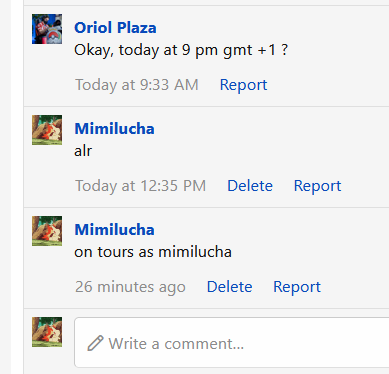The width and height of the screenshot is (389, 374).
Task: Click Mimilucha's avatar beside the 'alr' comment
Action: [47, 130]
